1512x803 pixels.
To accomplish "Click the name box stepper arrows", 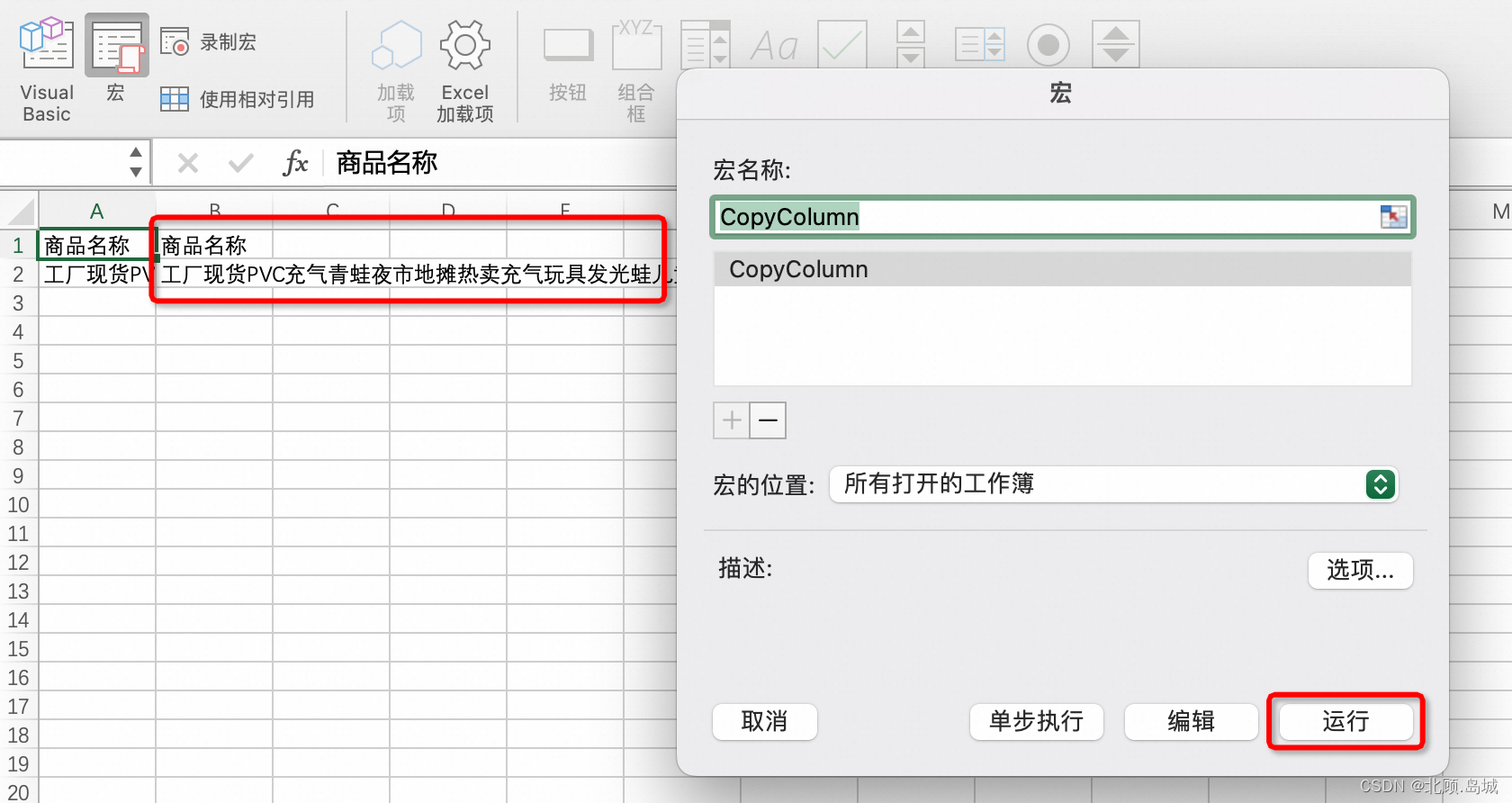I will click(136, 162).
